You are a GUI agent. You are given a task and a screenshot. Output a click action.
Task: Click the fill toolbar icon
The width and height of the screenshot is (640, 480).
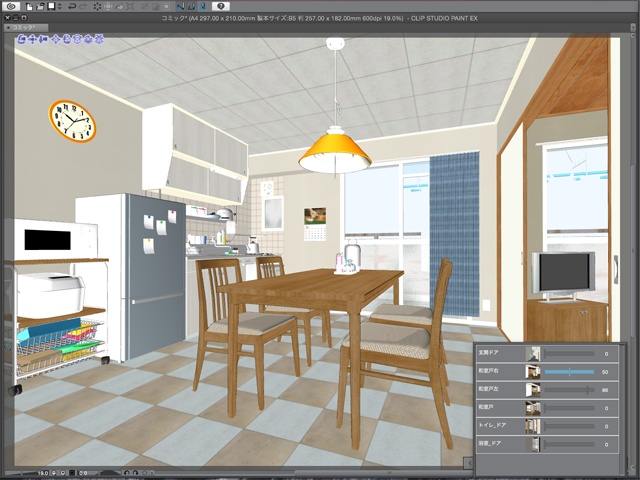[119, 6]
